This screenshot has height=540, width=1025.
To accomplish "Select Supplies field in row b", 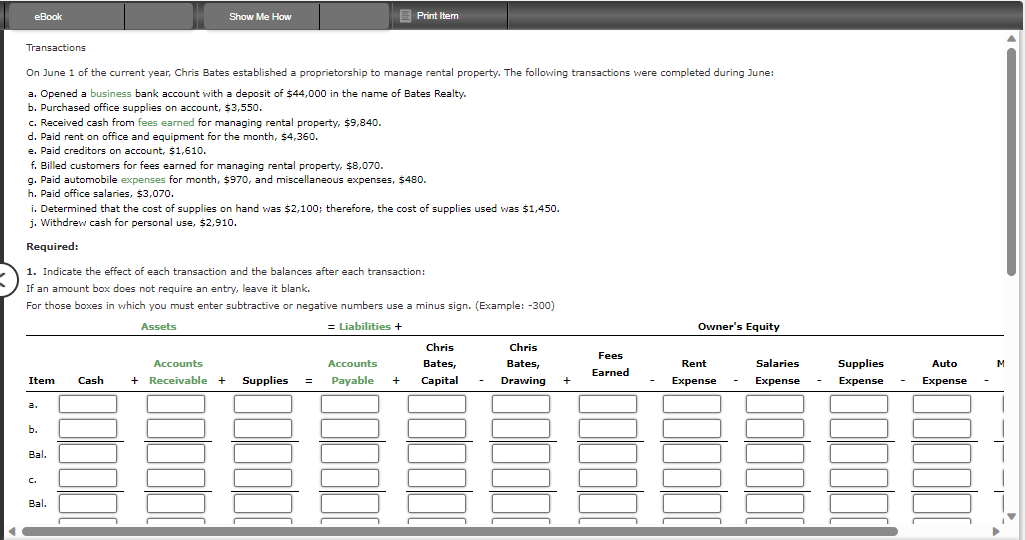I will click(263, 429).
